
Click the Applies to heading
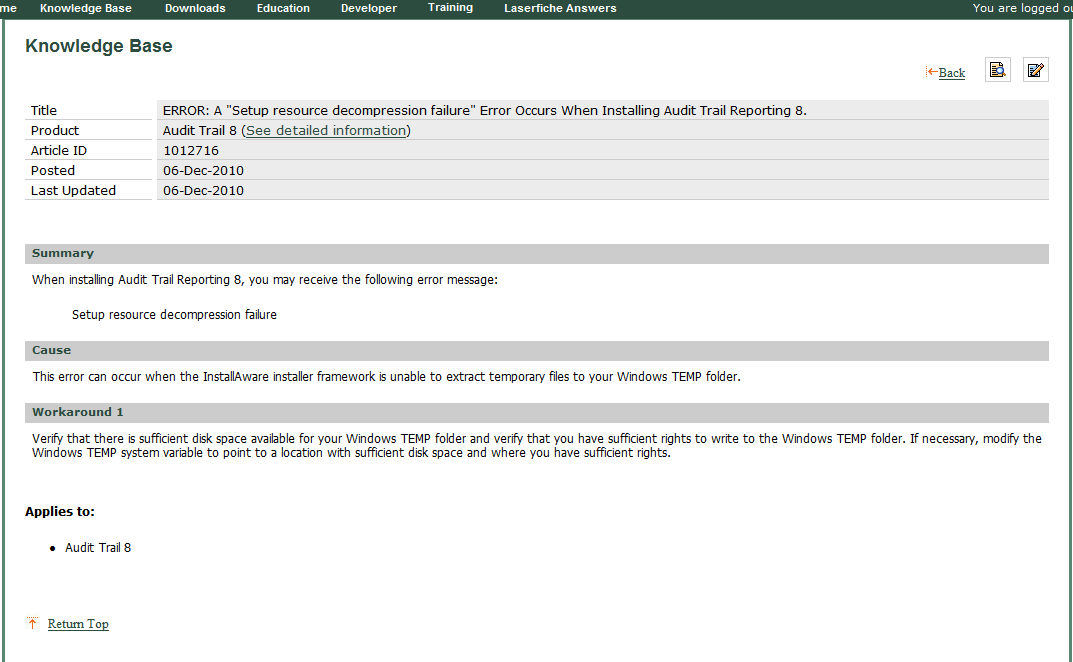tap(60, 511)
